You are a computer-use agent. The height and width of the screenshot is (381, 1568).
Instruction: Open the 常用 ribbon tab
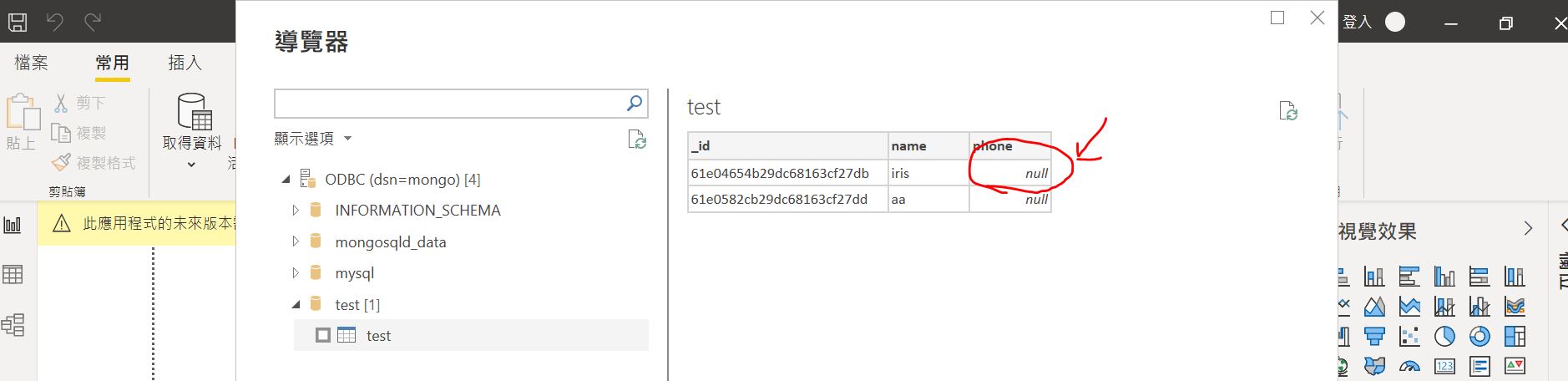click(x=112, y=63)
